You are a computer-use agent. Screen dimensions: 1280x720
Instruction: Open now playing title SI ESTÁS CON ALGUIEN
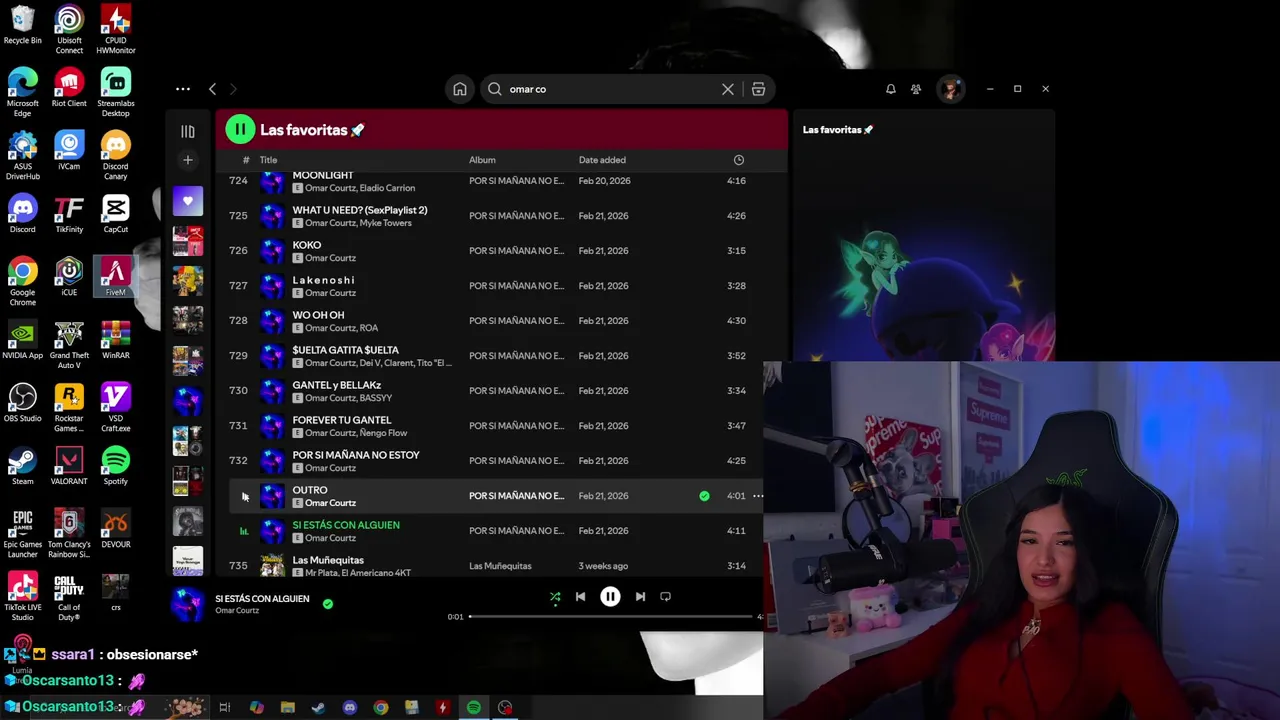[x=262, y=599]
